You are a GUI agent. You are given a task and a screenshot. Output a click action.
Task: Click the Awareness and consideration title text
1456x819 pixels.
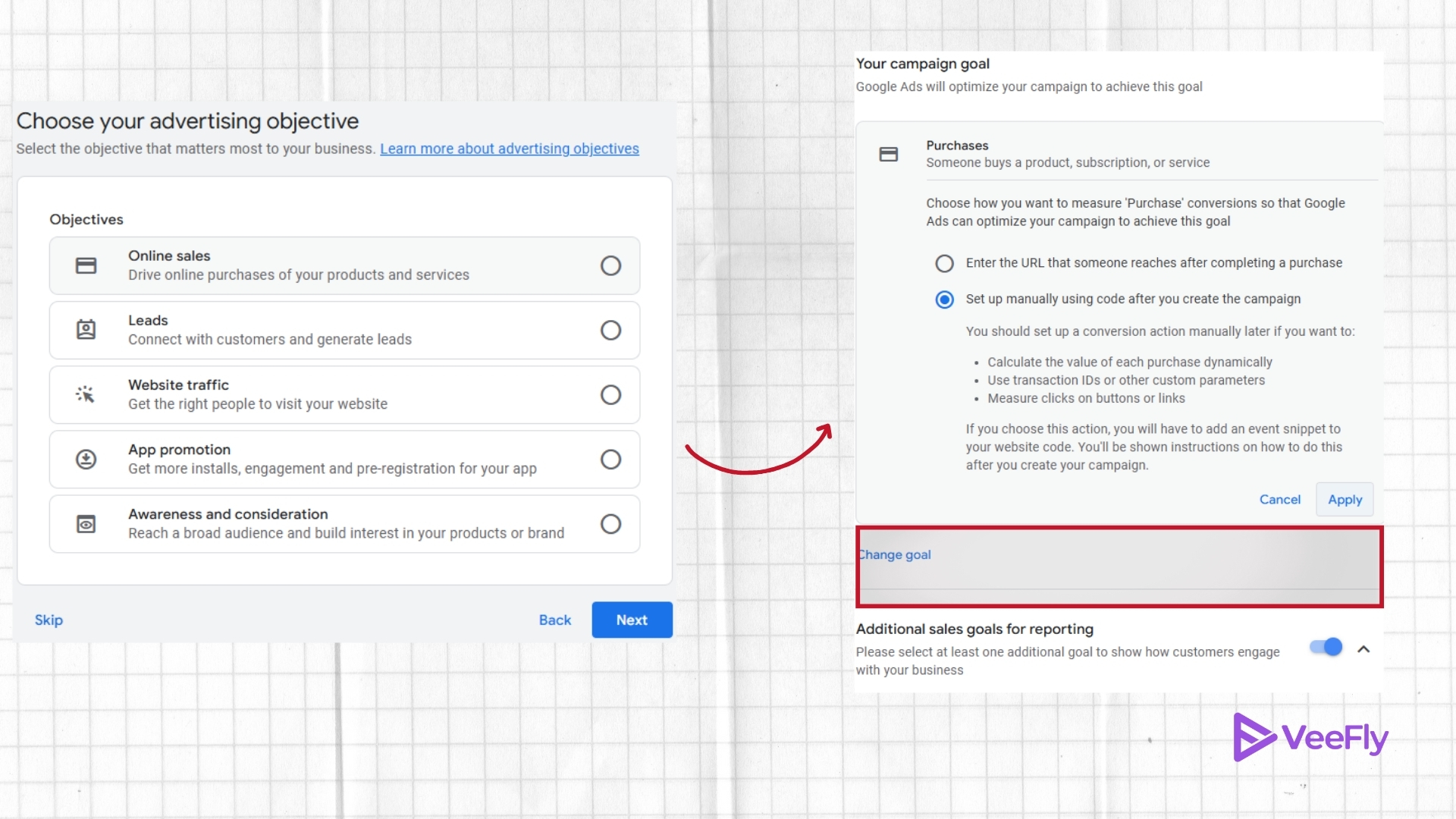(228, 513)
